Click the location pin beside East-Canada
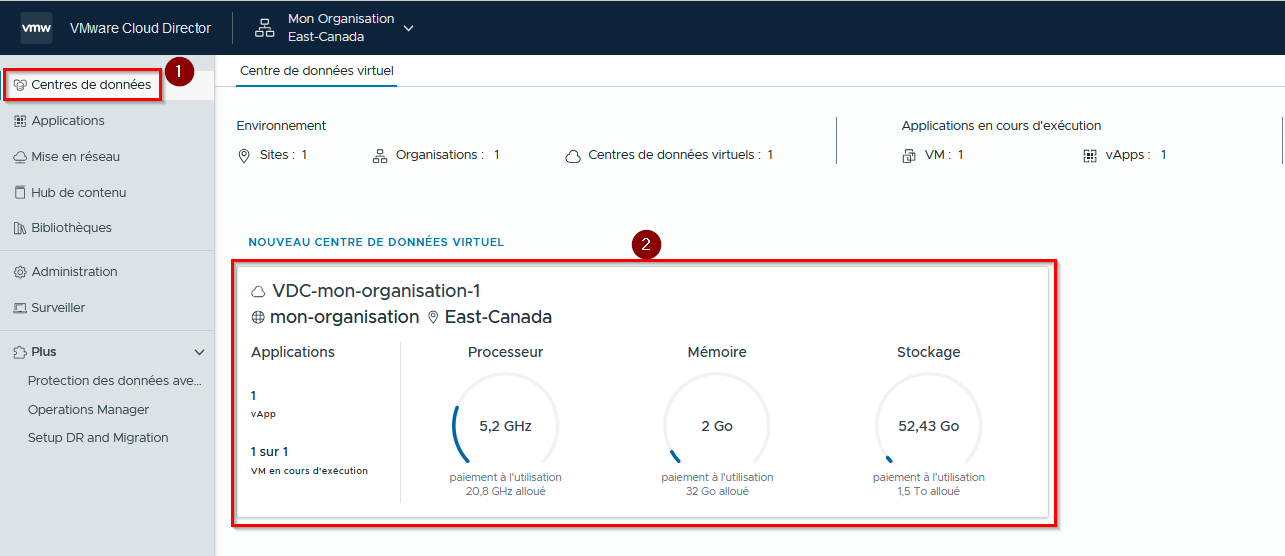The height and width of the screenshot is (556, 1285). coord(433,317)
